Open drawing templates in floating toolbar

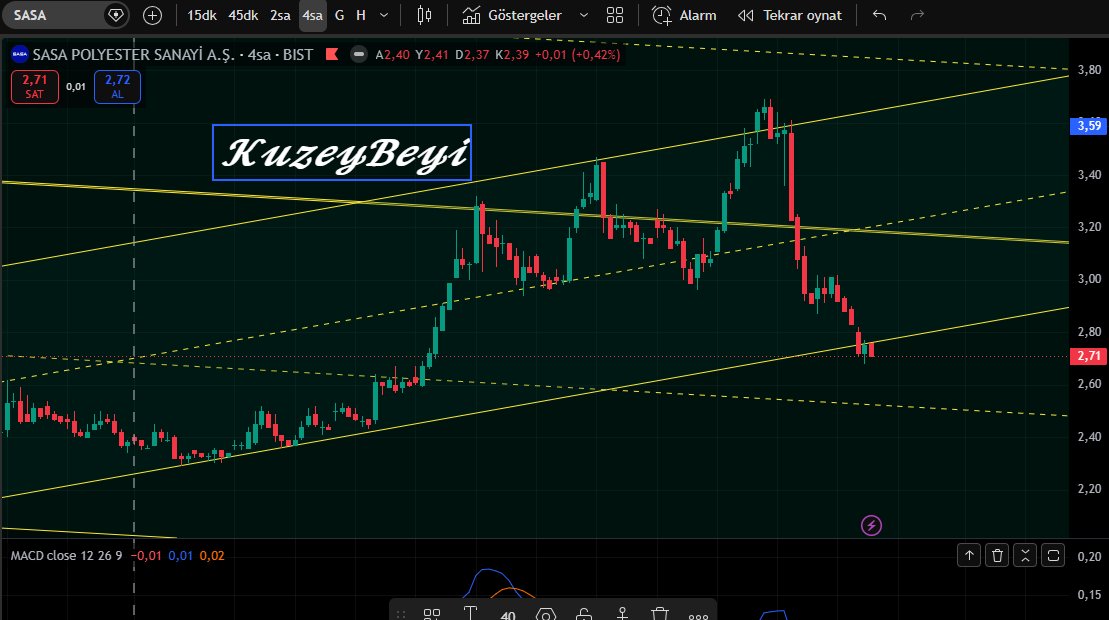click(x=431, y=614)
